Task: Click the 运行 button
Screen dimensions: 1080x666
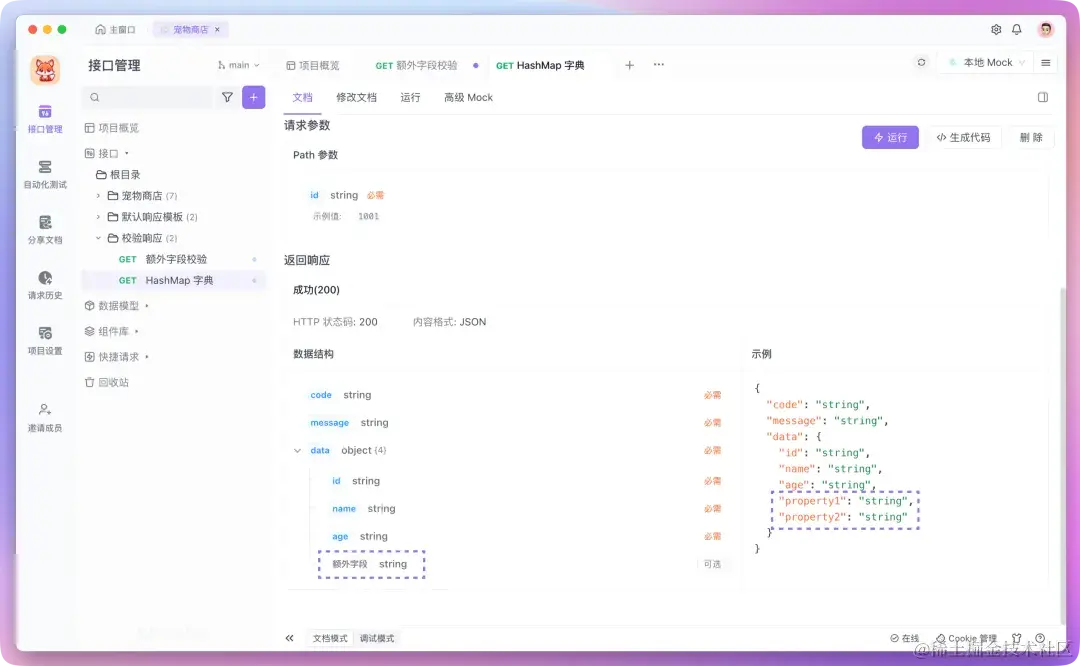Action: pos(890,137)
